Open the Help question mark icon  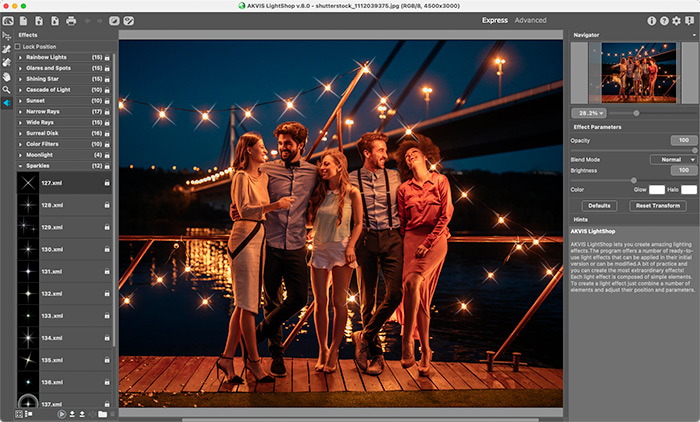click(664, 20)
